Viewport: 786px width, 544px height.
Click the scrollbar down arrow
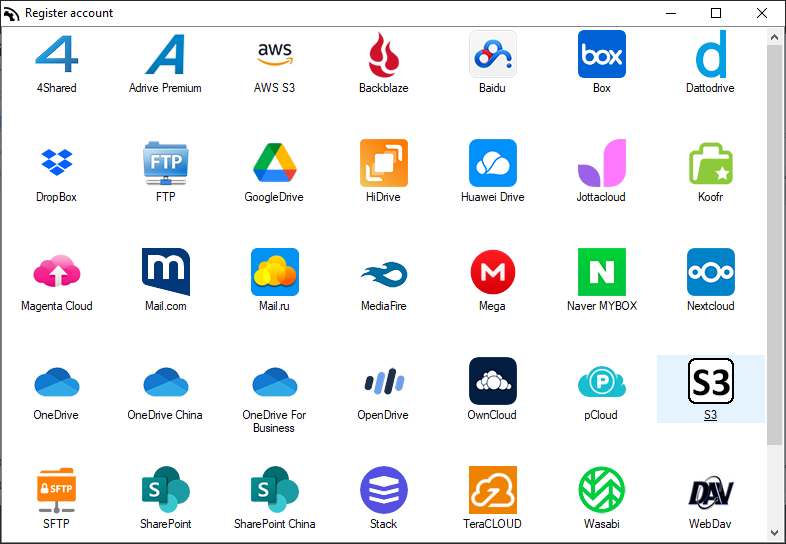pos(774,533)
